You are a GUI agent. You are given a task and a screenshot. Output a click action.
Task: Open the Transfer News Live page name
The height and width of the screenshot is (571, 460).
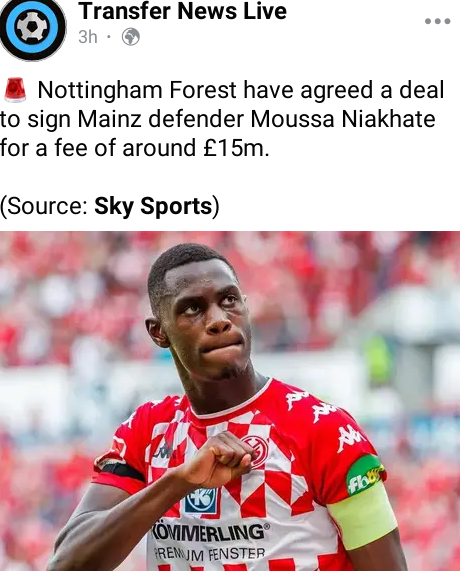[x=182, y=11]
